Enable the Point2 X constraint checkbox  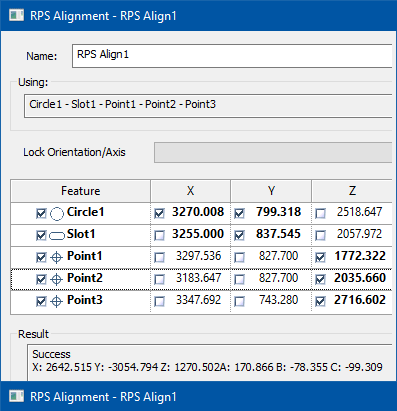pos(159,279)
